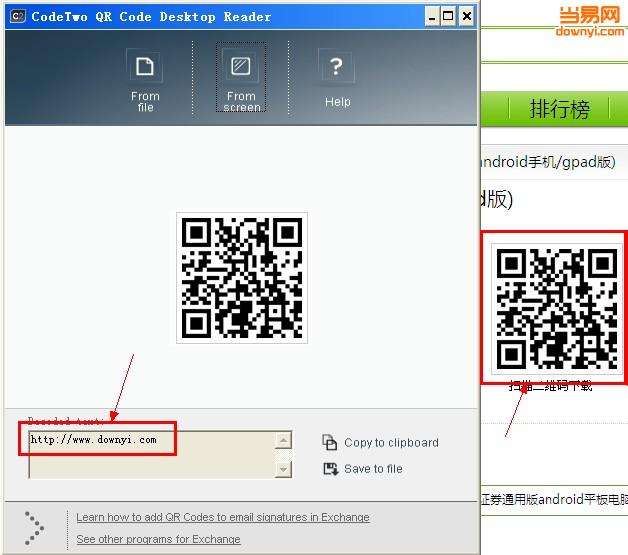This screenshot has width=628, height=555.
Task: Click the decoded text scroll down arrow
Action: (x=283, y=469)
